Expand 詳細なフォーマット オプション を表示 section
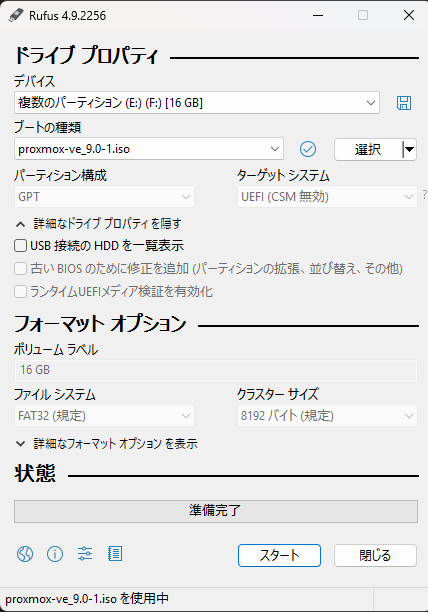The width and height of the screenshot is (428, 612). [x=106, y=444]
